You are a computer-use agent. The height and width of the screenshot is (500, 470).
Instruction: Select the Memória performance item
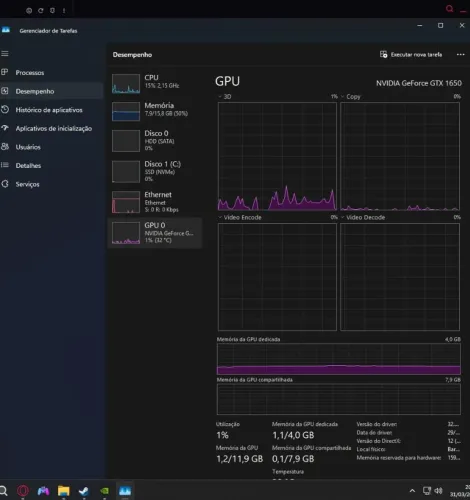pyautogui.click(x=155, y=111)
